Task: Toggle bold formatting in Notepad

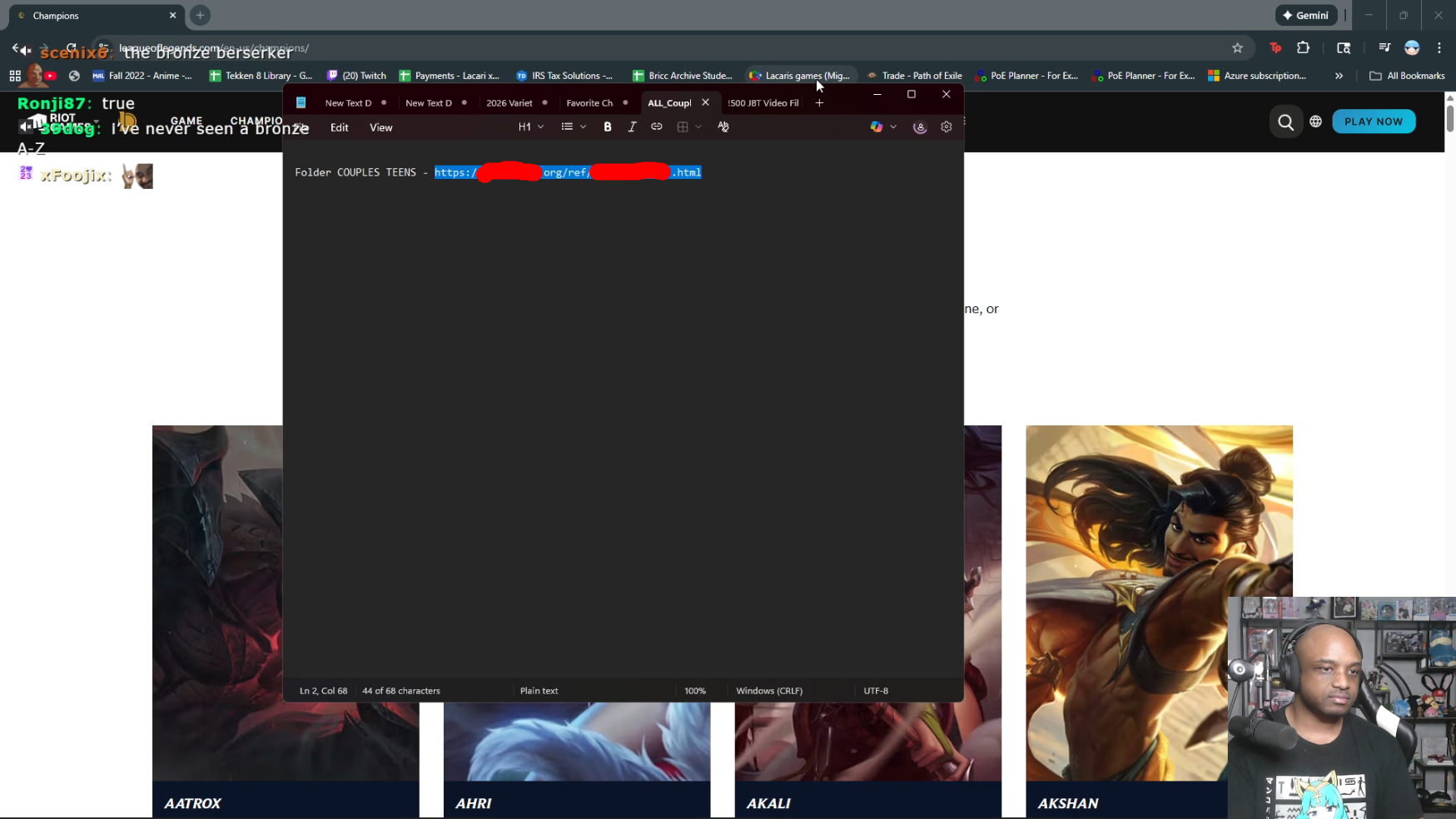Action: (x=608, y=127)
